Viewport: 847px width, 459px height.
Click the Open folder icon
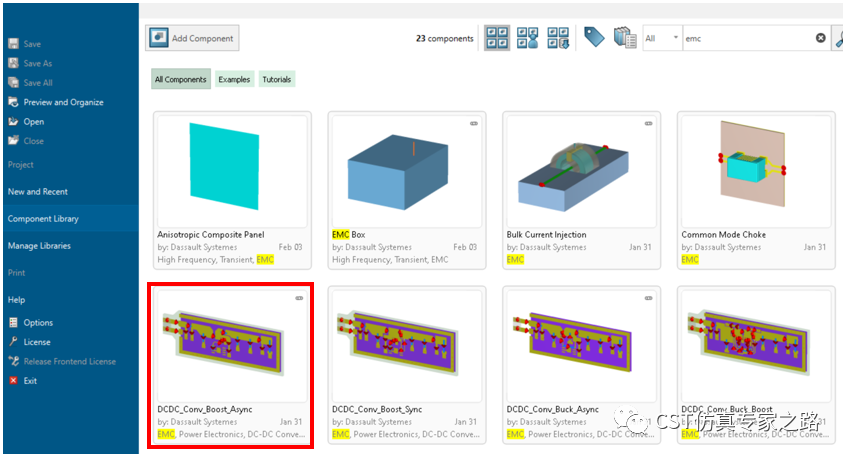14,122
